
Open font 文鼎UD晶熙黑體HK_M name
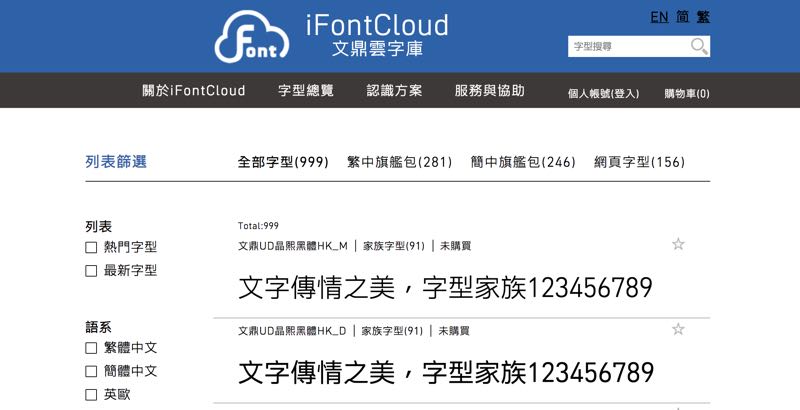click(293, 246)
